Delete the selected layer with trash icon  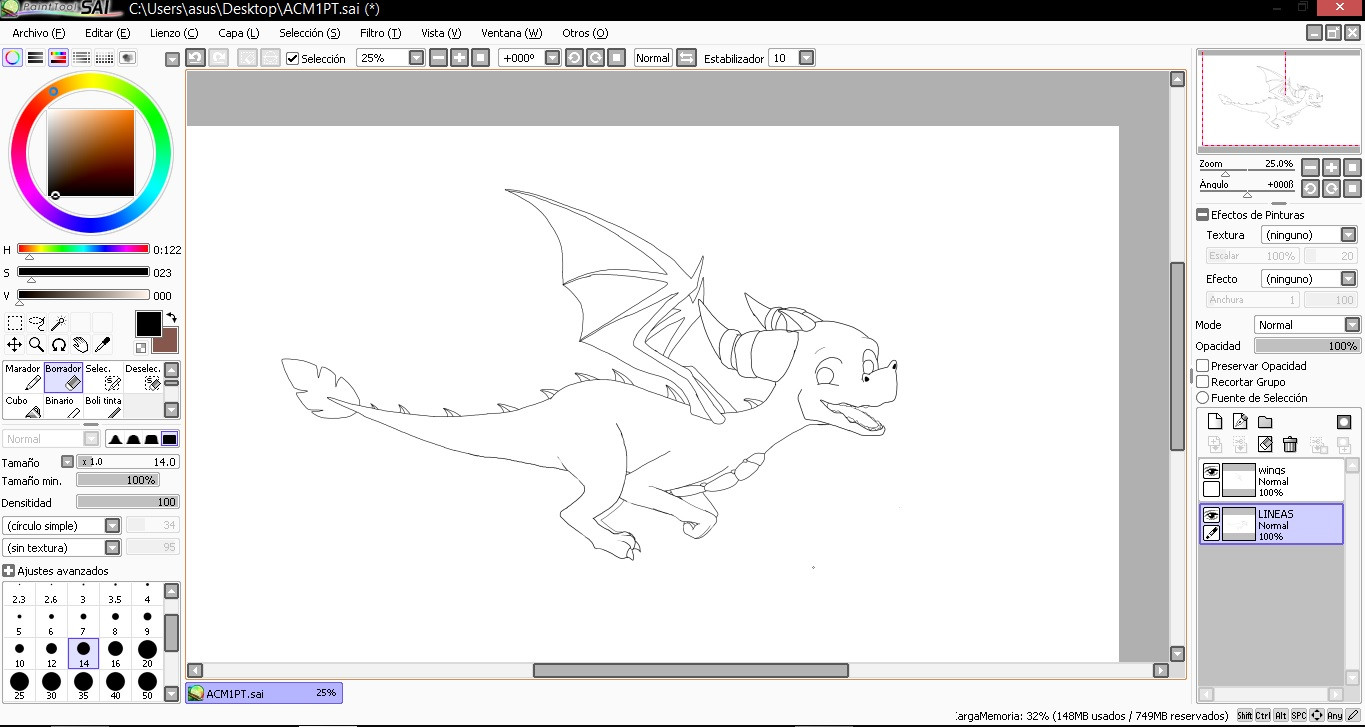point(1290,444)
